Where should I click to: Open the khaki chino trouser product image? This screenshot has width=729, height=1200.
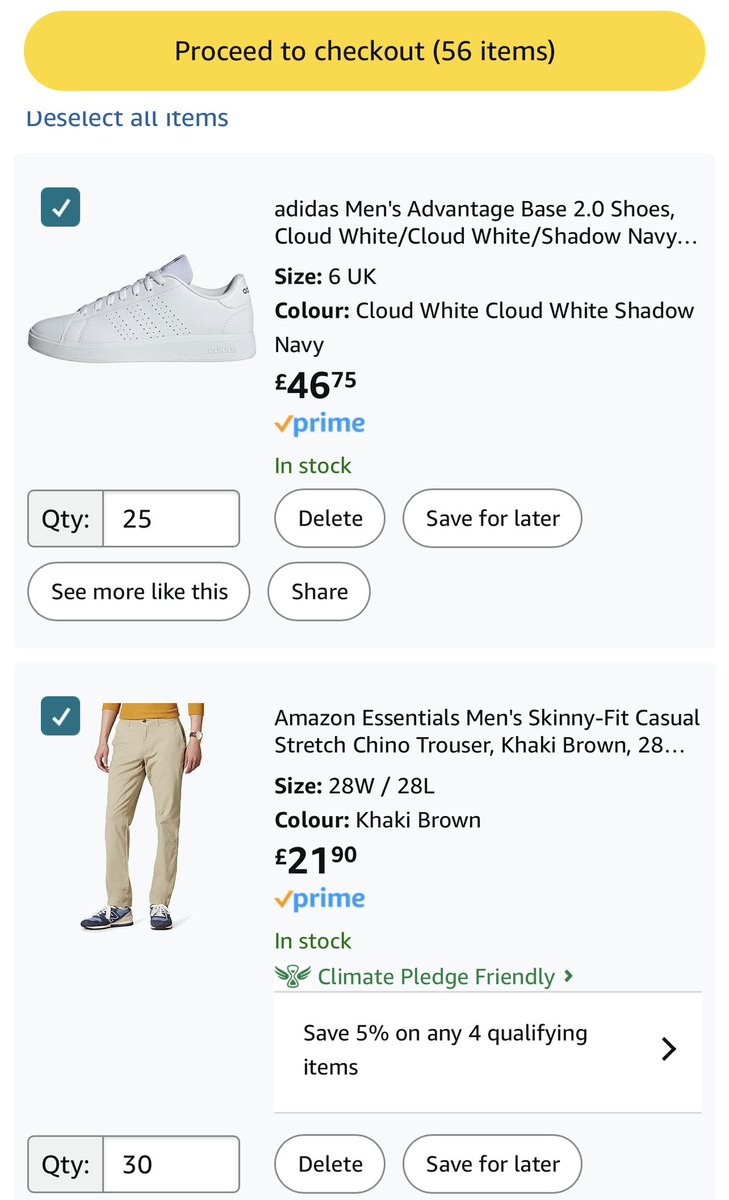tap(141, 816)
